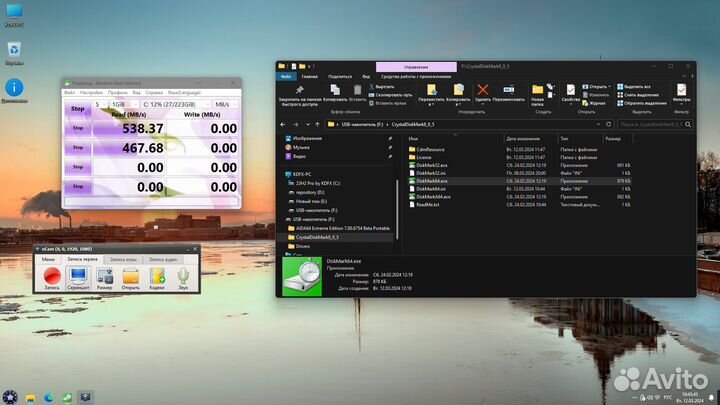Open Файл menu in CrystalDiskMark
The height and width of the screenshot is (405, 720).
click(69, 92)
